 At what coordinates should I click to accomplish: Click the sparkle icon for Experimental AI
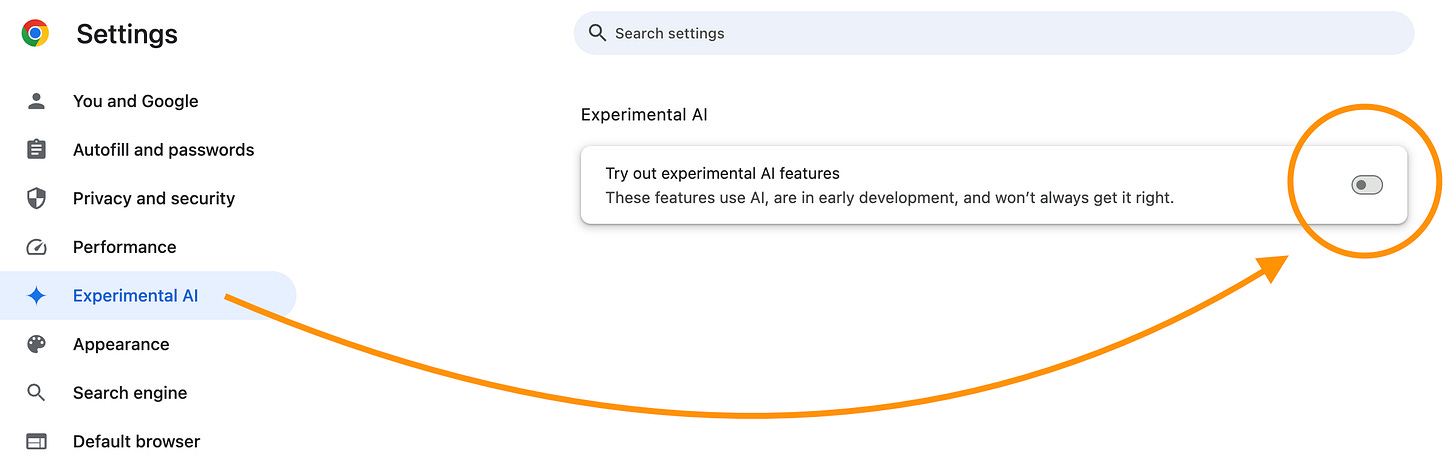[36, 296]
